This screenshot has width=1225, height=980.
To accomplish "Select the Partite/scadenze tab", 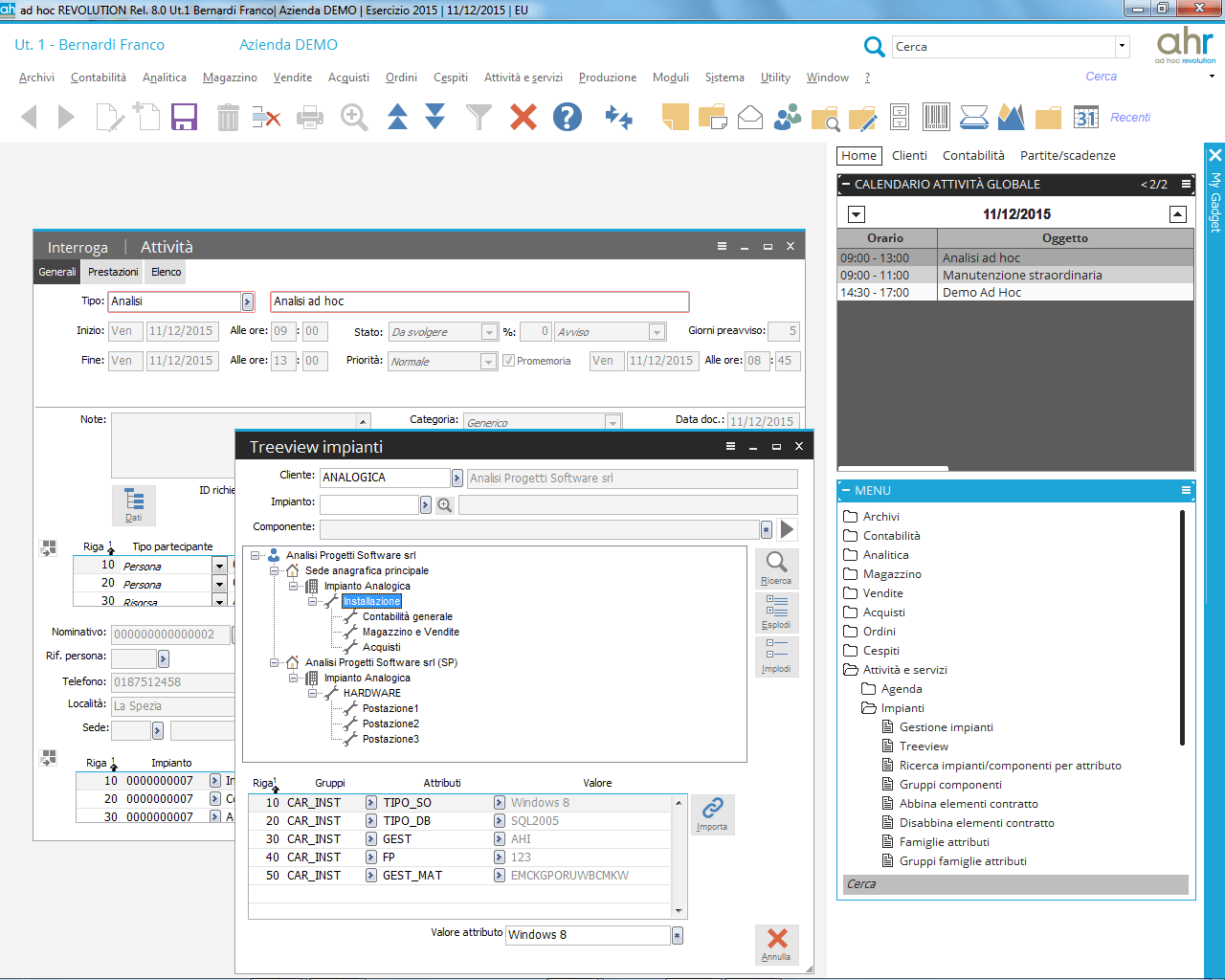I will (x=1067, y=155).
